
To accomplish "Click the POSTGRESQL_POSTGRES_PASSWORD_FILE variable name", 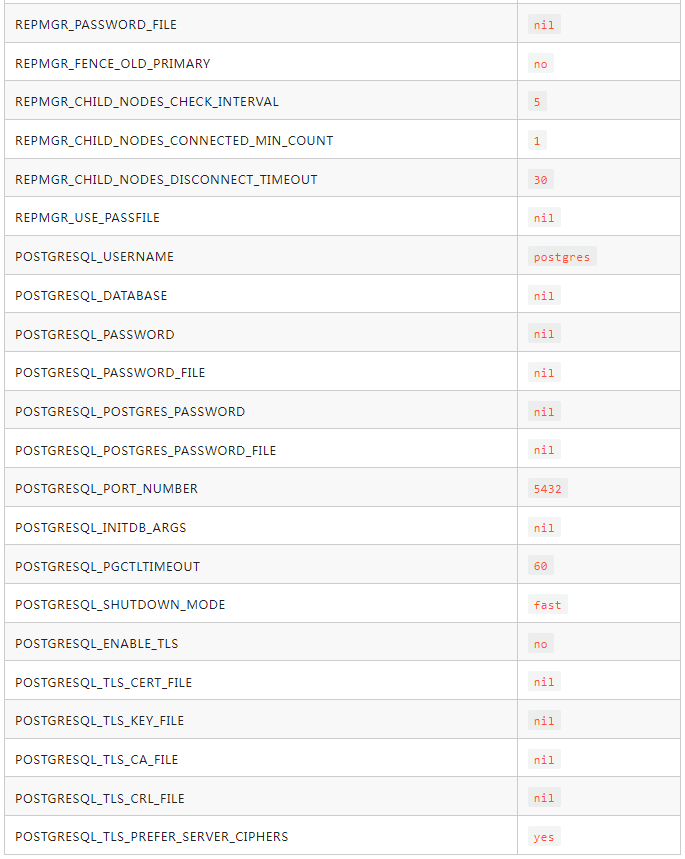I will [x=146, y=450].
